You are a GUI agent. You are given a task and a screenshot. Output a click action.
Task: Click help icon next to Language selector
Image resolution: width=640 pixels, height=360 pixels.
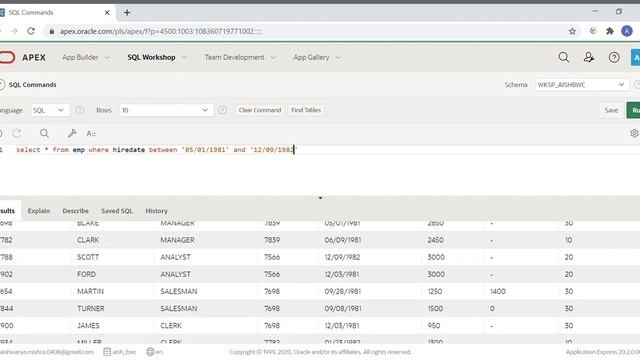pyautogui.click(x=80, y=110)
